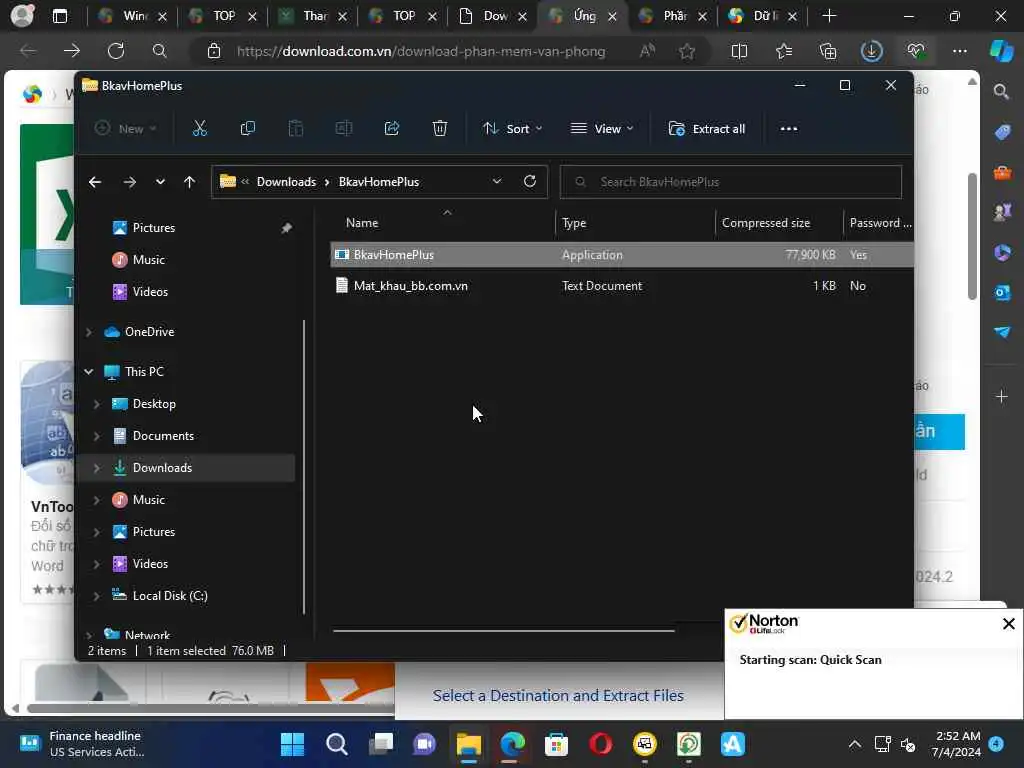This screenshot has width=1024, height=768.
Task: Sort by the Type column header
Action: point(574,223)
